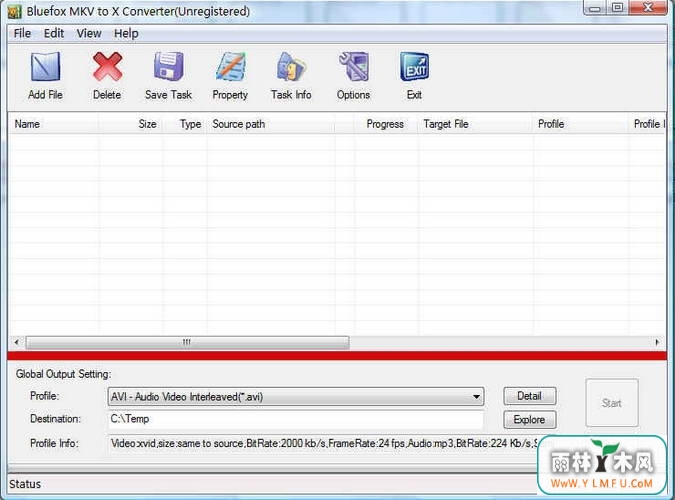Open the Help menu
The image size is (675, 500).
pyautogui.click(x=126, y=33)
